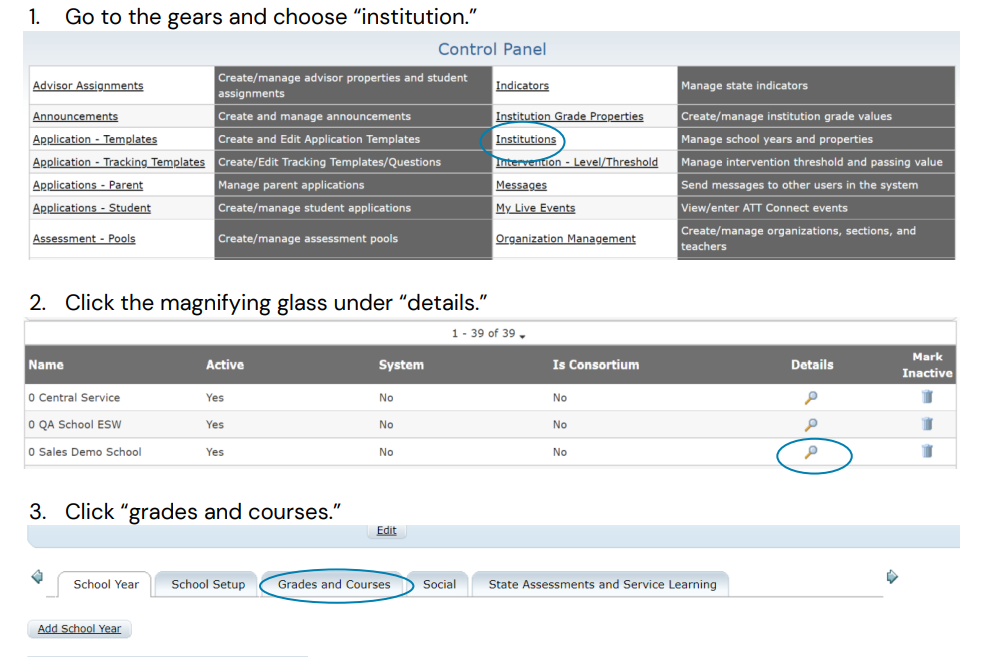This screenshot has height=667, width=1000.
Task: Open the Organization Management link
Action: click(566, 238)
